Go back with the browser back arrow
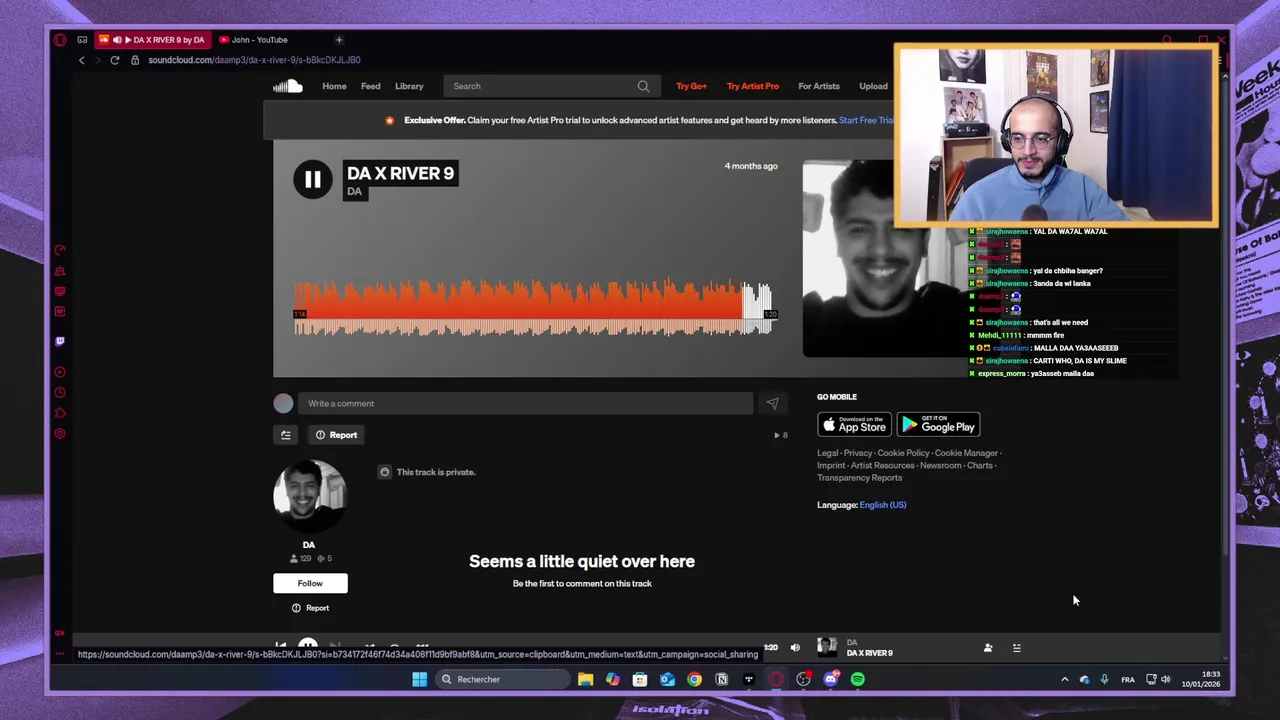The height and width of the screenshot is (720, 1280). [x=82, y=60]
